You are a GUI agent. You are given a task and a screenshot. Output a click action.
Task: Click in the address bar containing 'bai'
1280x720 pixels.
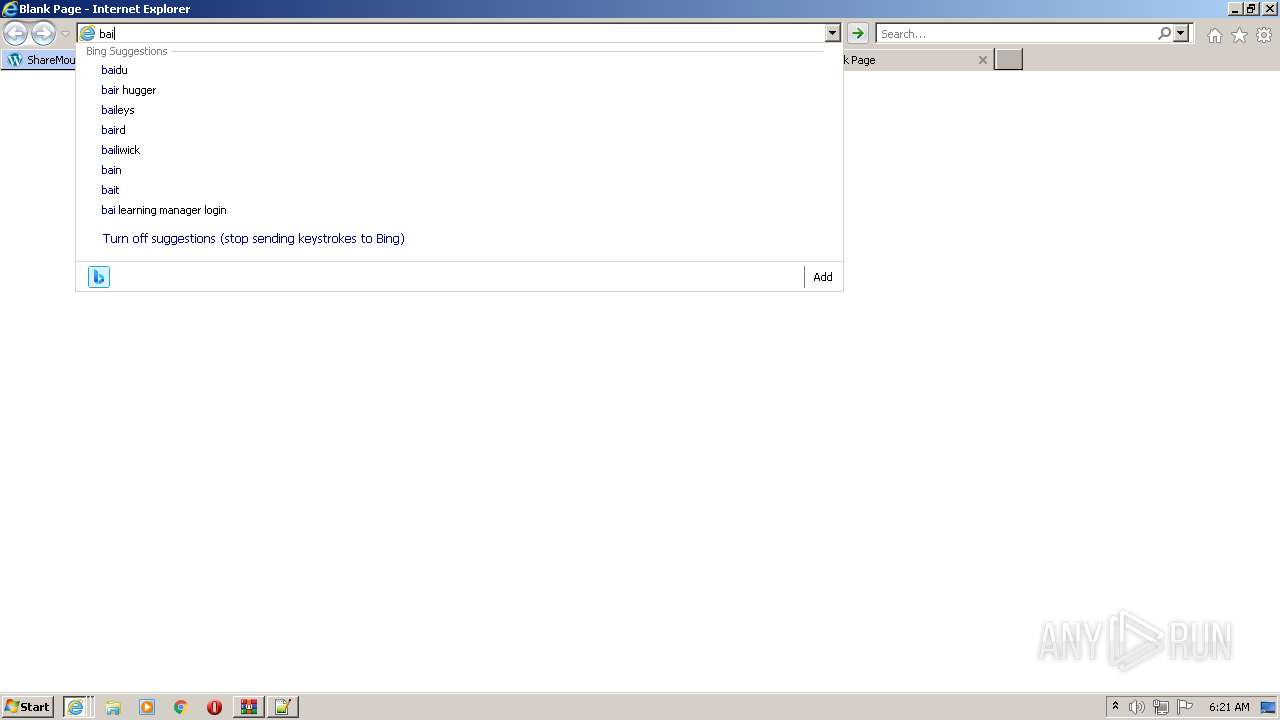[460, 34]
